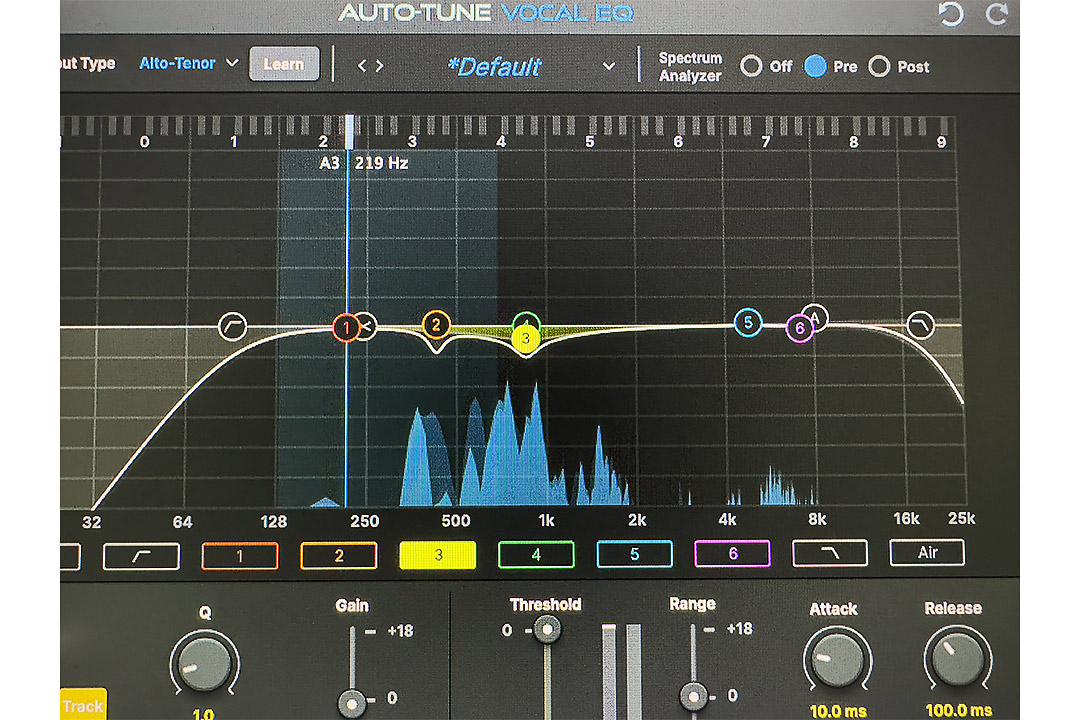This screenshot has height=720, width=1080.
Task: Click the yellow Track button
Action: tap(83, 704)
